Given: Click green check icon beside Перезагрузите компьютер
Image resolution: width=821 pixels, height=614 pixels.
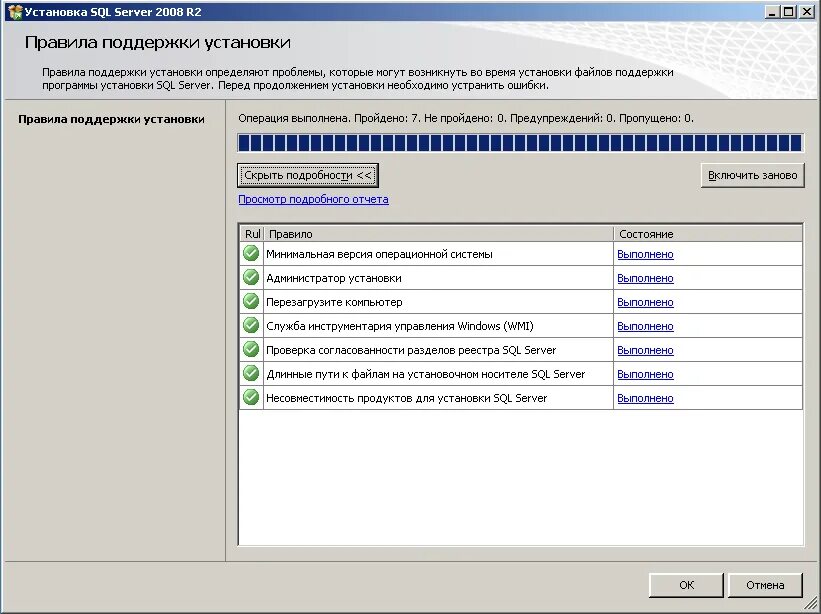Looking at the screenshot, I should click(x=251, y=302).
